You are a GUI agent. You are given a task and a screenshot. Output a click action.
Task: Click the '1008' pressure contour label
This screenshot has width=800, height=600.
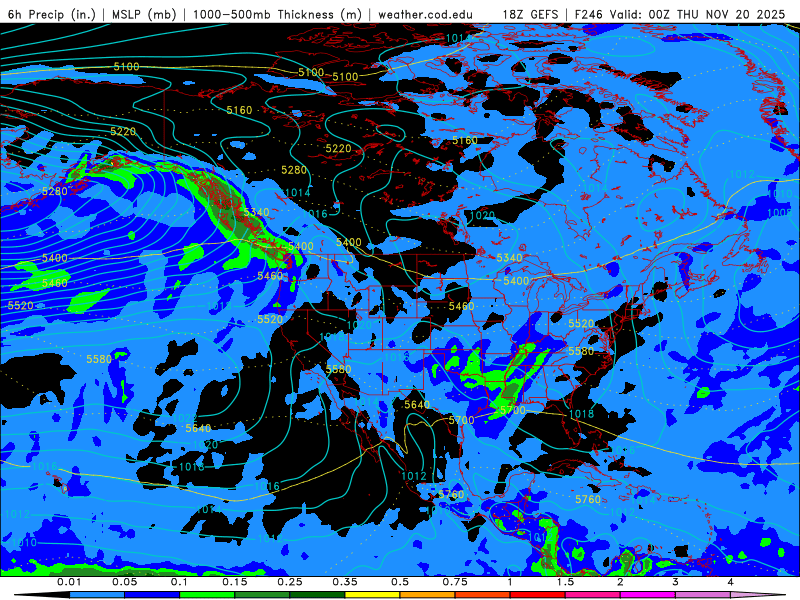pyautogui.click(x=780, y=212)
